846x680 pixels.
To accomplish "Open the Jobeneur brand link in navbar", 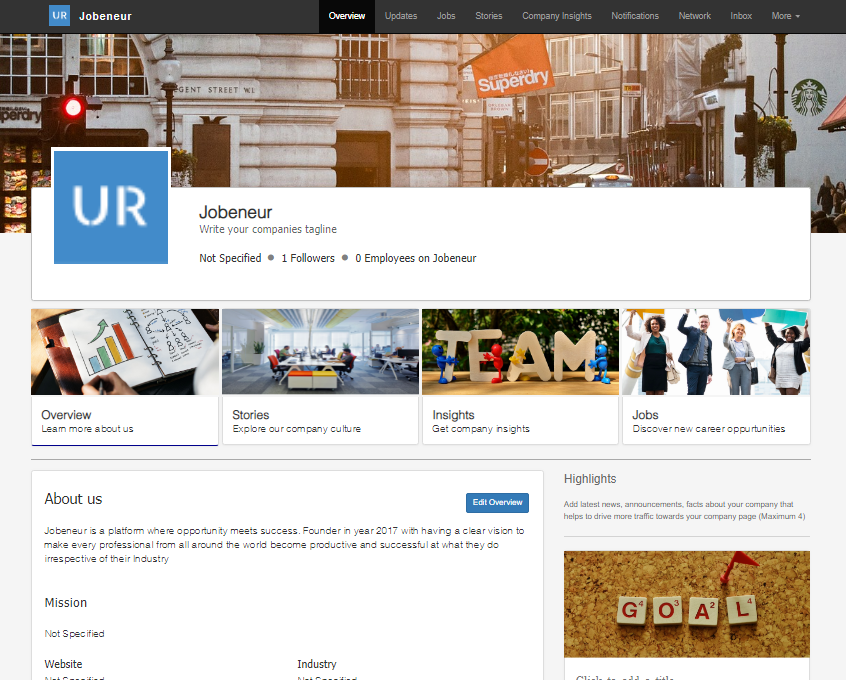I will coord(105,16).
